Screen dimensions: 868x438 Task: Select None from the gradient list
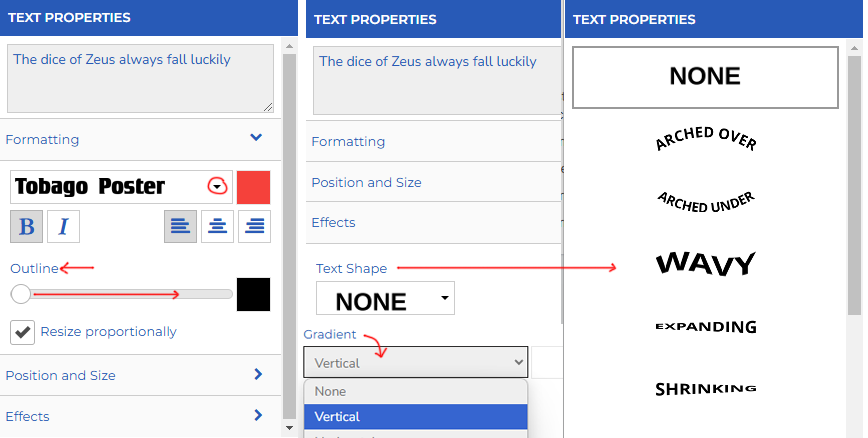pyautogui.click(x=415, y=391)
